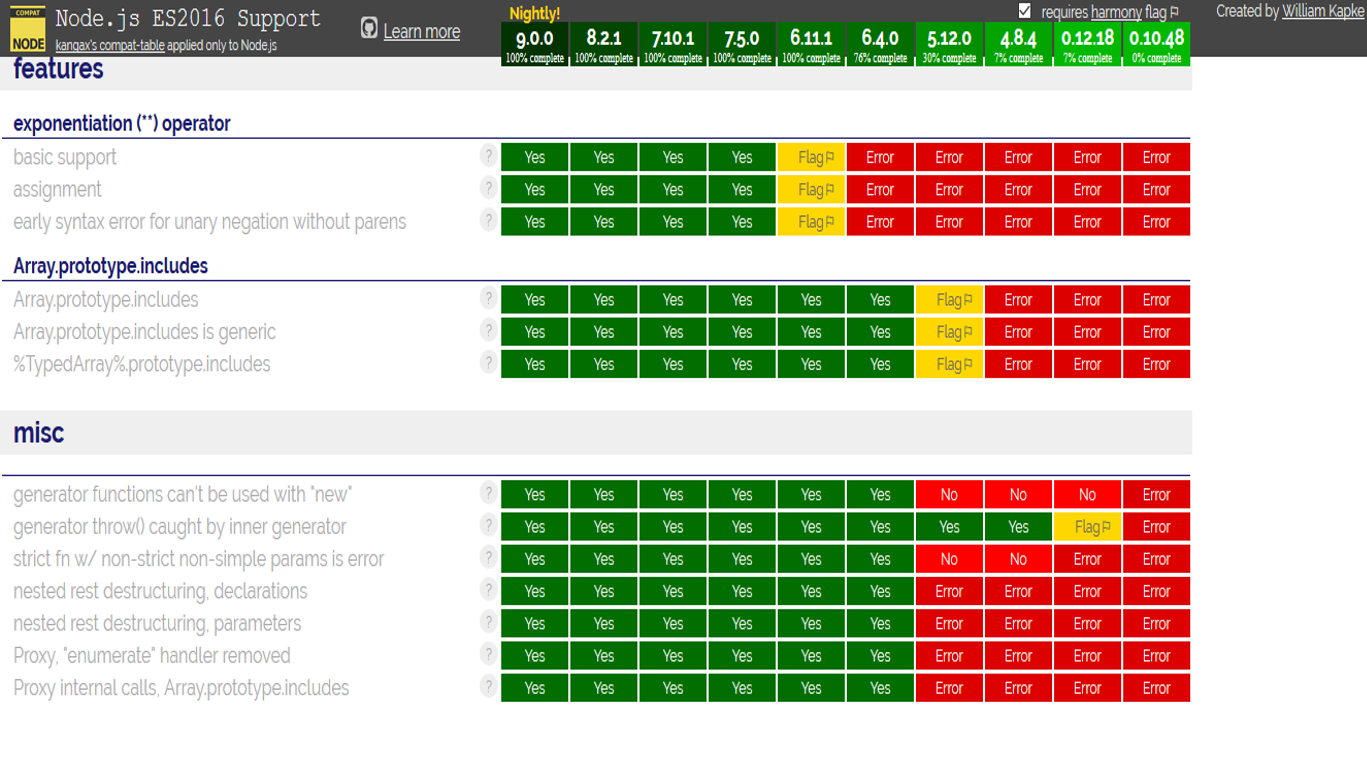Click strict fn w/ non-strict non-simple params label
This screenshot has width=1367, height=765.
point(199,559)
